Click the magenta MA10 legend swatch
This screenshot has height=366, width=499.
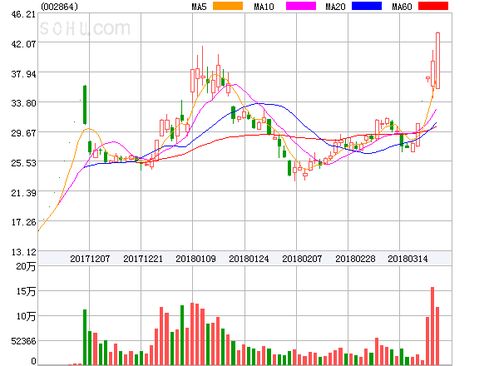301,6
